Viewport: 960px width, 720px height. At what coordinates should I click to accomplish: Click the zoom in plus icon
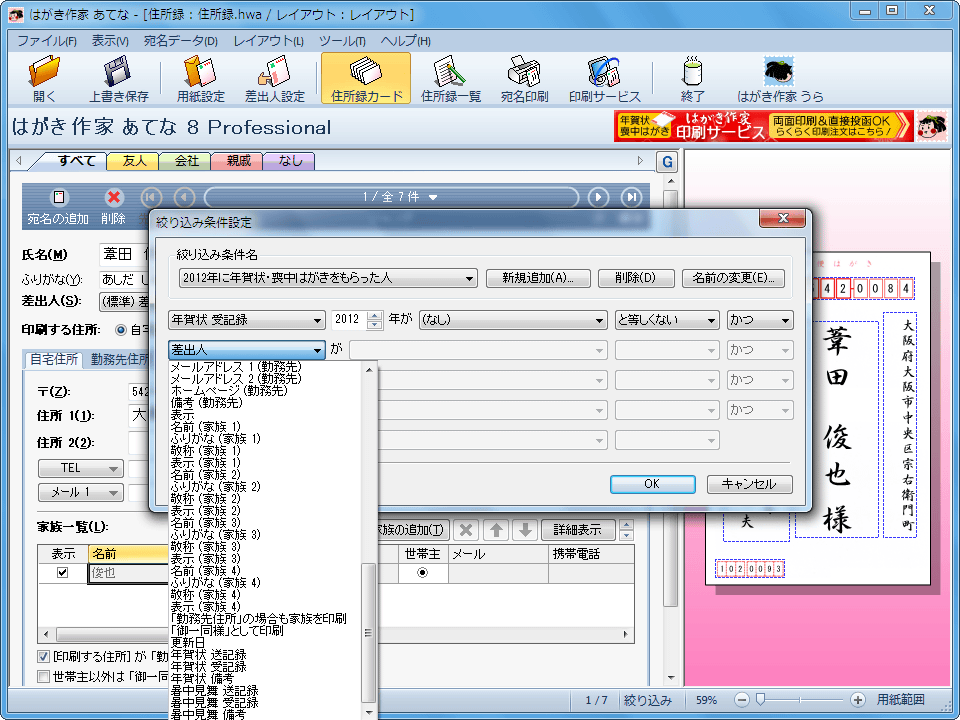[857, 700]
